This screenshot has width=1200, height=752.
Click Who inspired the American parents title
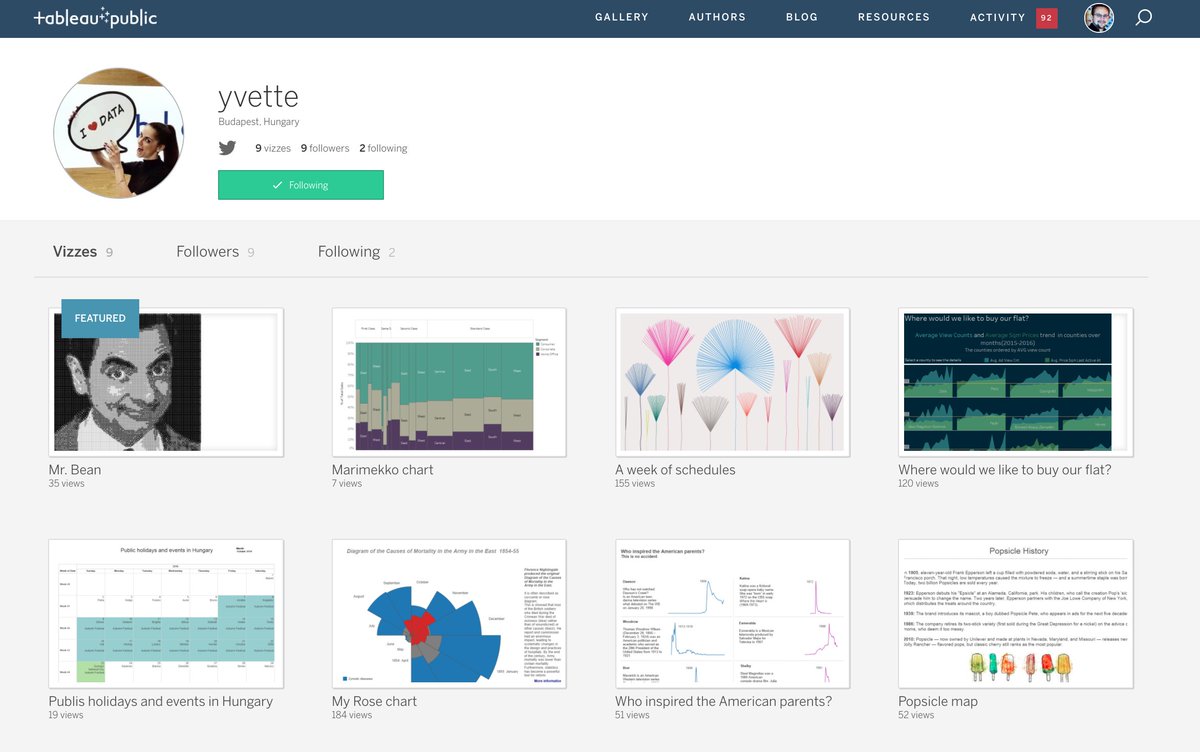click(724, 702)
